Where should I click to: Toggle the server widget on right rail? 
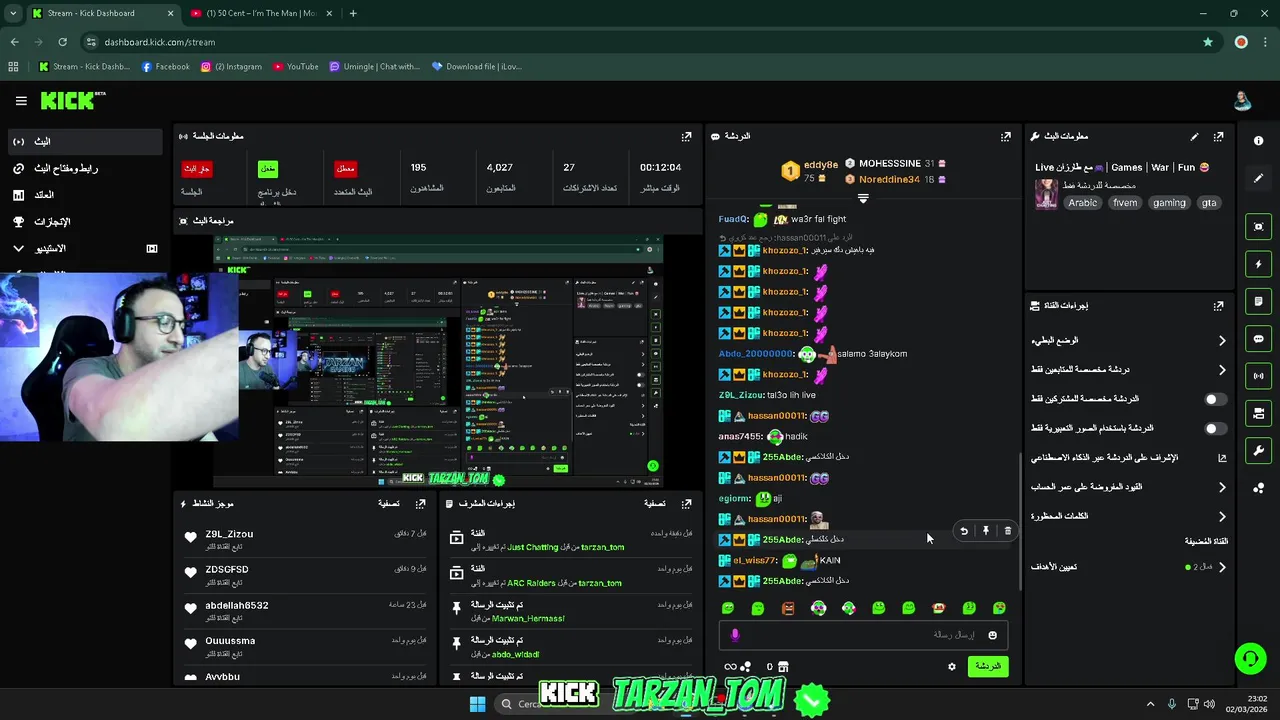pyautogui.click(x=1259, y=413)
